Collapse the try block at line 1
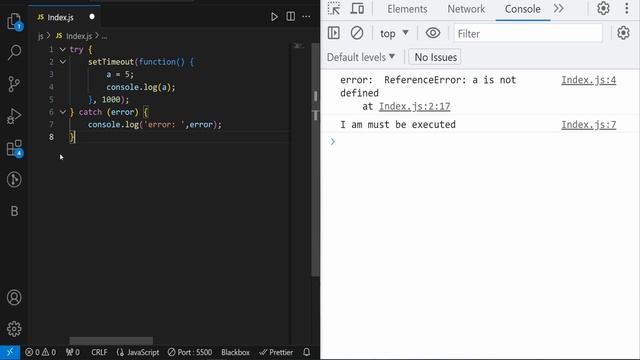The height and width of the screenshot is (360, 640). point(62,49)
